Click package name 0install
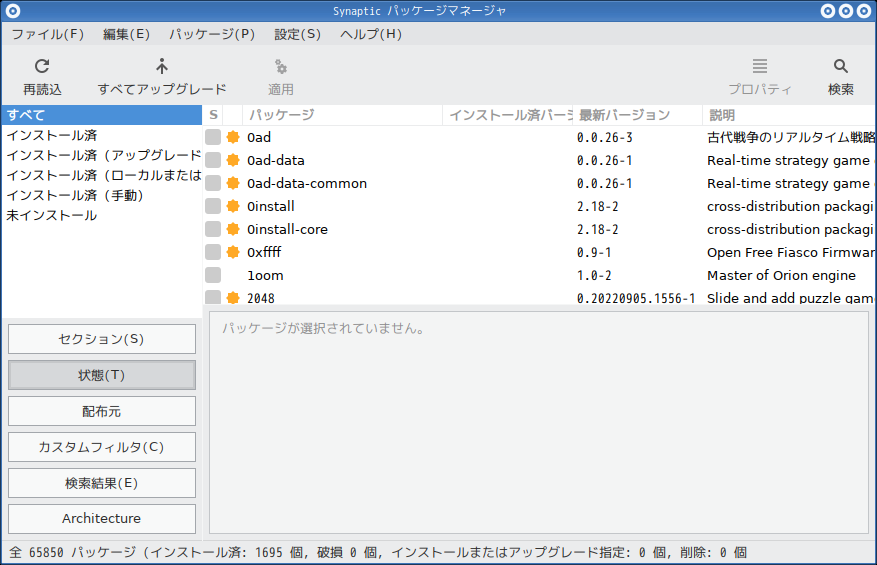 click(271, 206)
